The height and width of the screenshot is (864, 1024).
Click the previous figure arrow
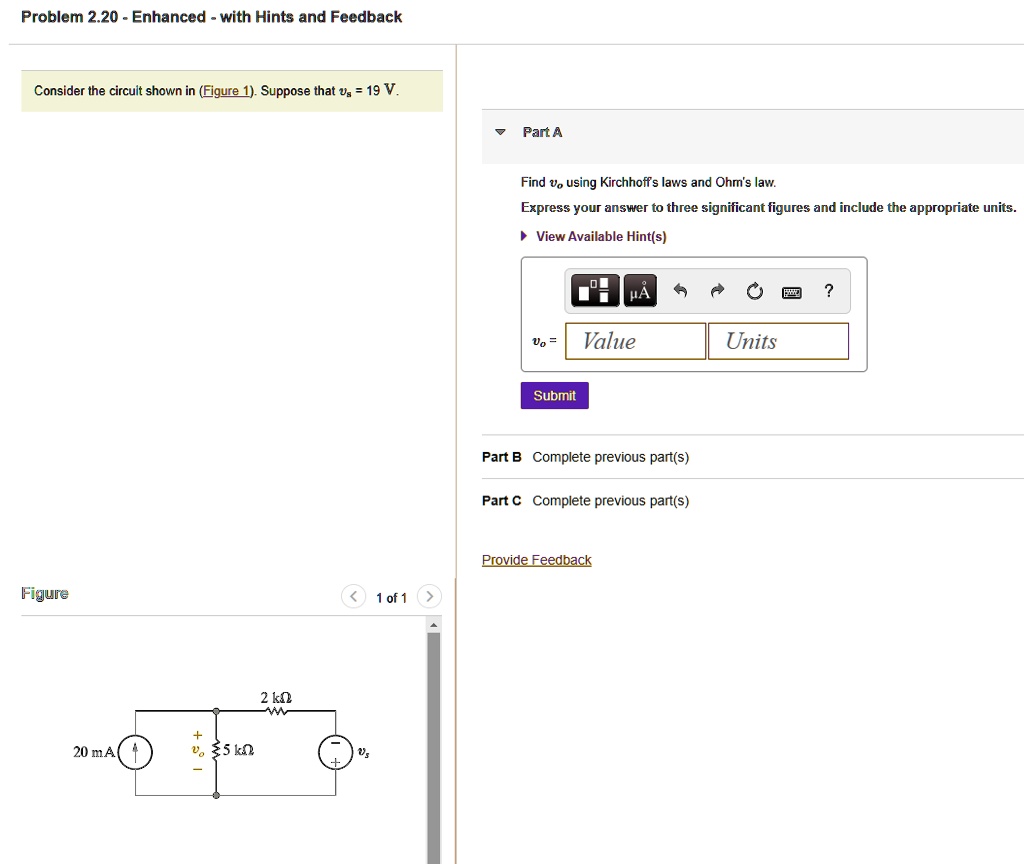point(353,596)
